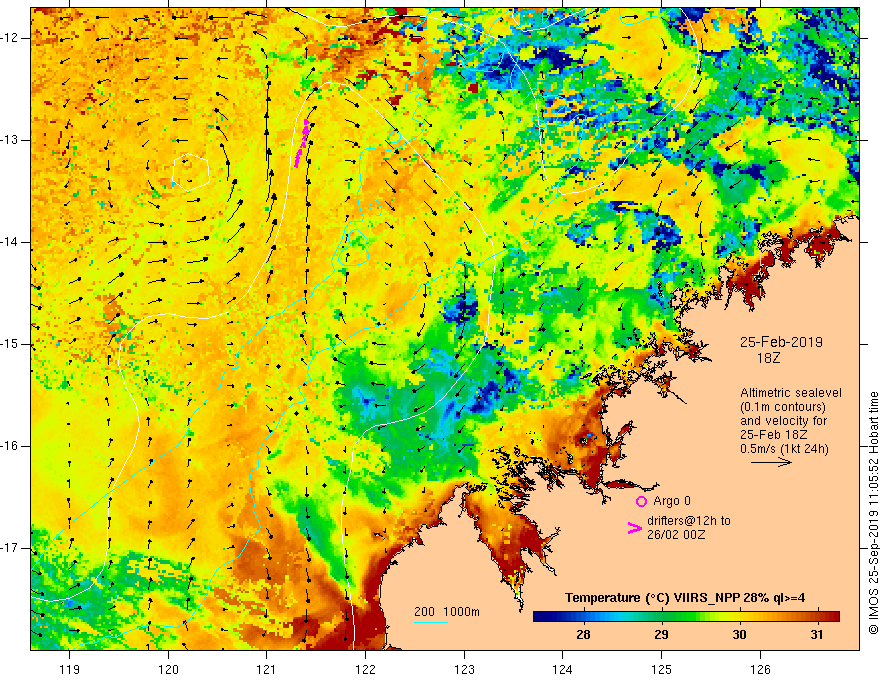880x680 pixels.
Task: Click the '26/02 00Z' legend text
Action: pyautogui.click(x=676, y=535)
